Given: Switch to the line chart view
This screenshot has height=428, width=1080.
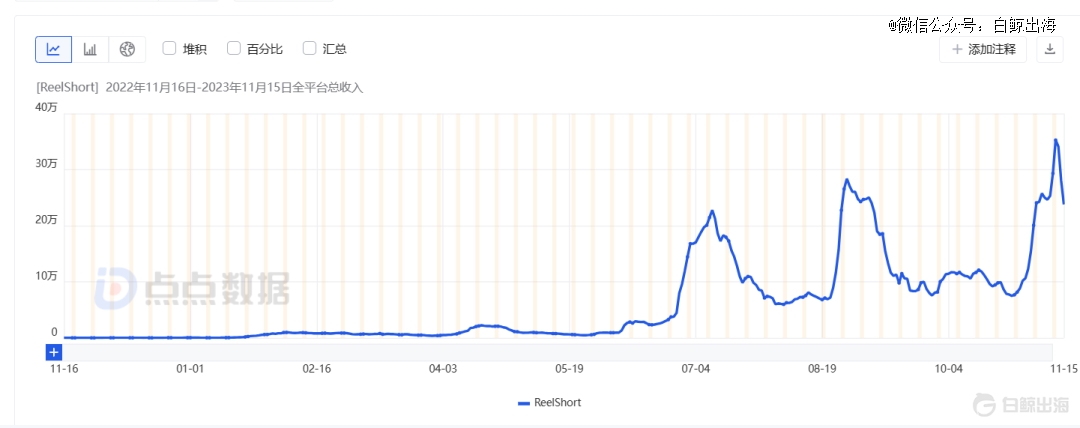Looking at the screenshot, I should point(53,49).
